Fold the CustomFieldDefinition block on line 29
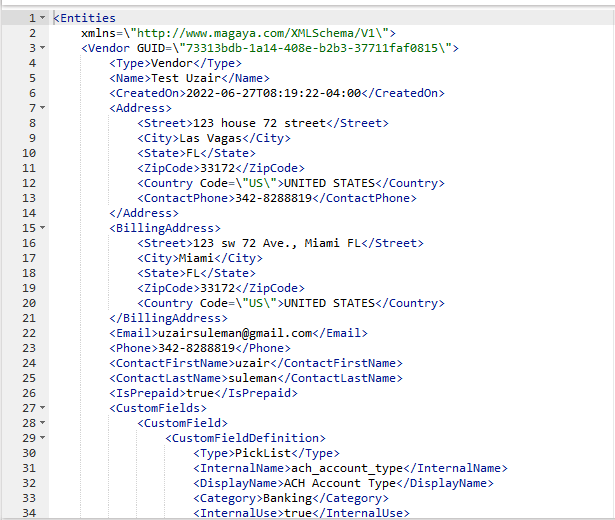Viewport: 615px width, 520px height. click(43, 438)
